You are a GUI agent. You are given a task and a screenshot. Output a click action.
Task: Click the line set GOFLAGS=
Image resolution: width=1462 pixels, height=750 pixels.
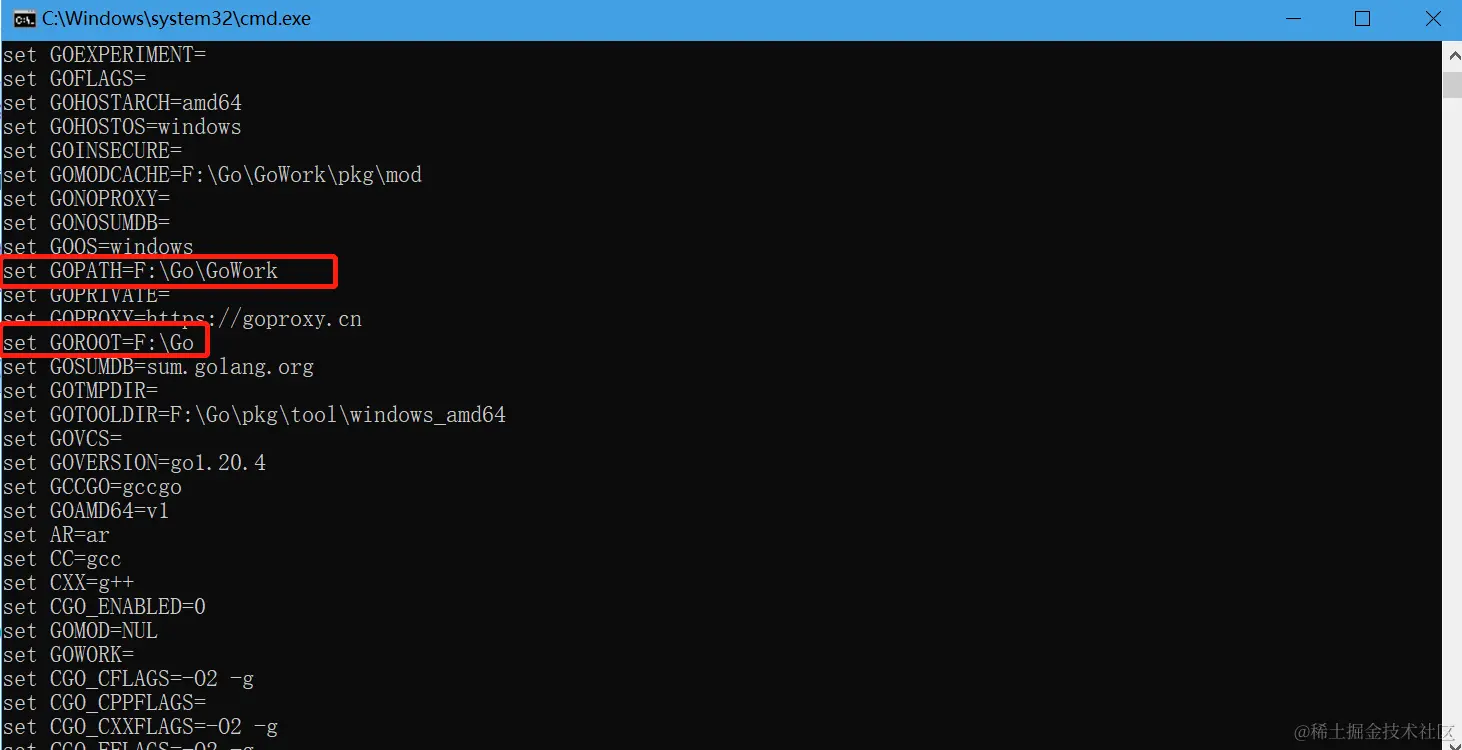[x=74, y=79]
